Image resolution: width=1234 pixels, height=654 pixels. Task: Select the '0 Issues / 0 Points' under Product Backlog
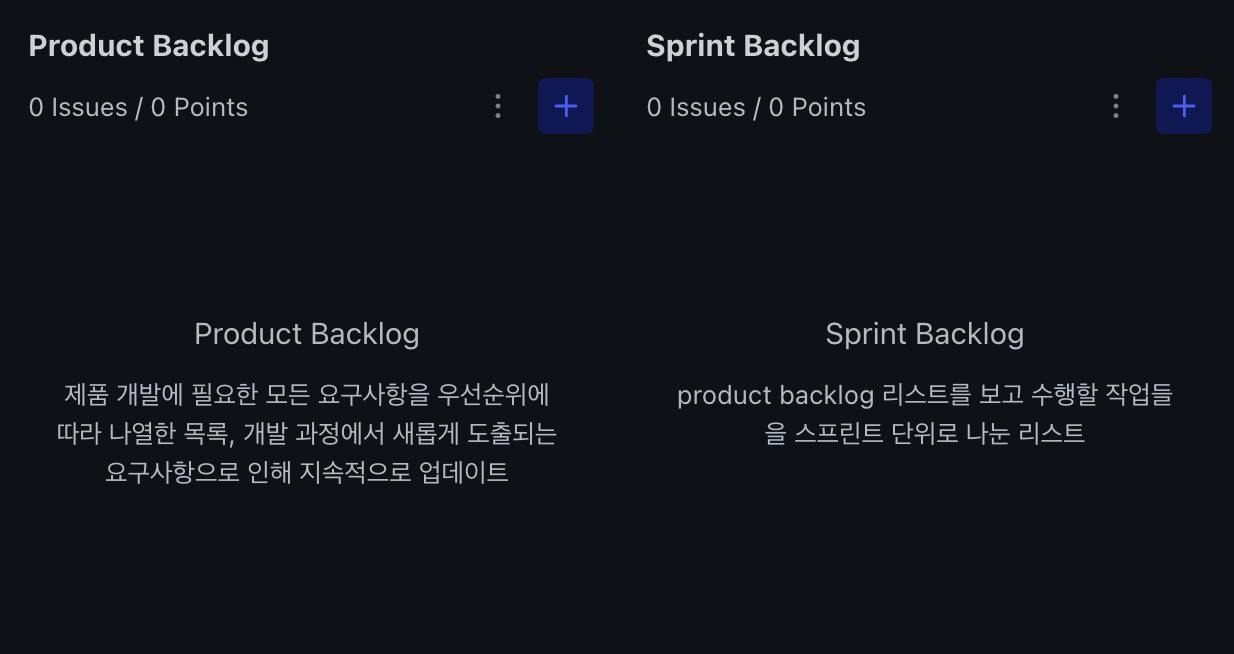click(x=138, y=107)
